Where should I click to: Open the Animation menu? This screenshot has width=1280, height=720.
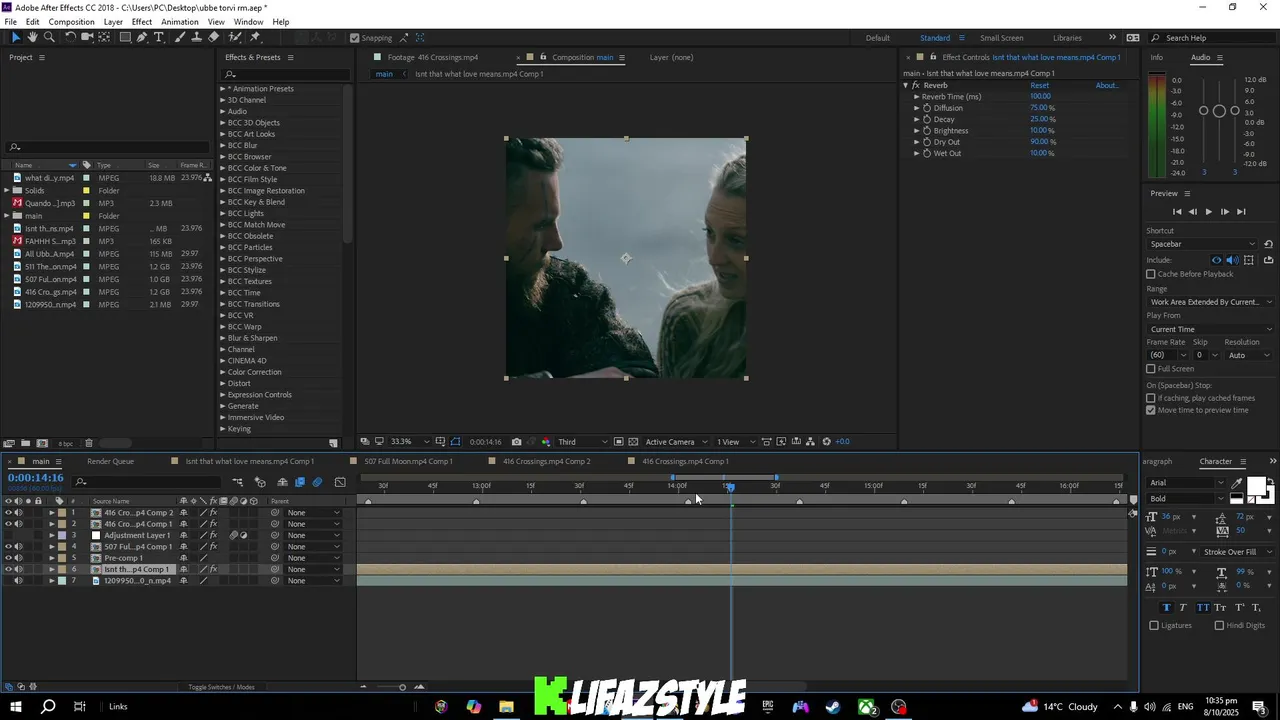coord(180,22)
